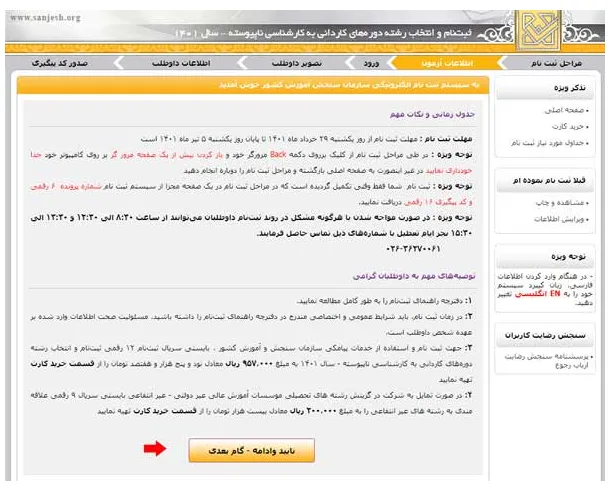Select the 'صدور کد پیگیری' step tab

60,63
